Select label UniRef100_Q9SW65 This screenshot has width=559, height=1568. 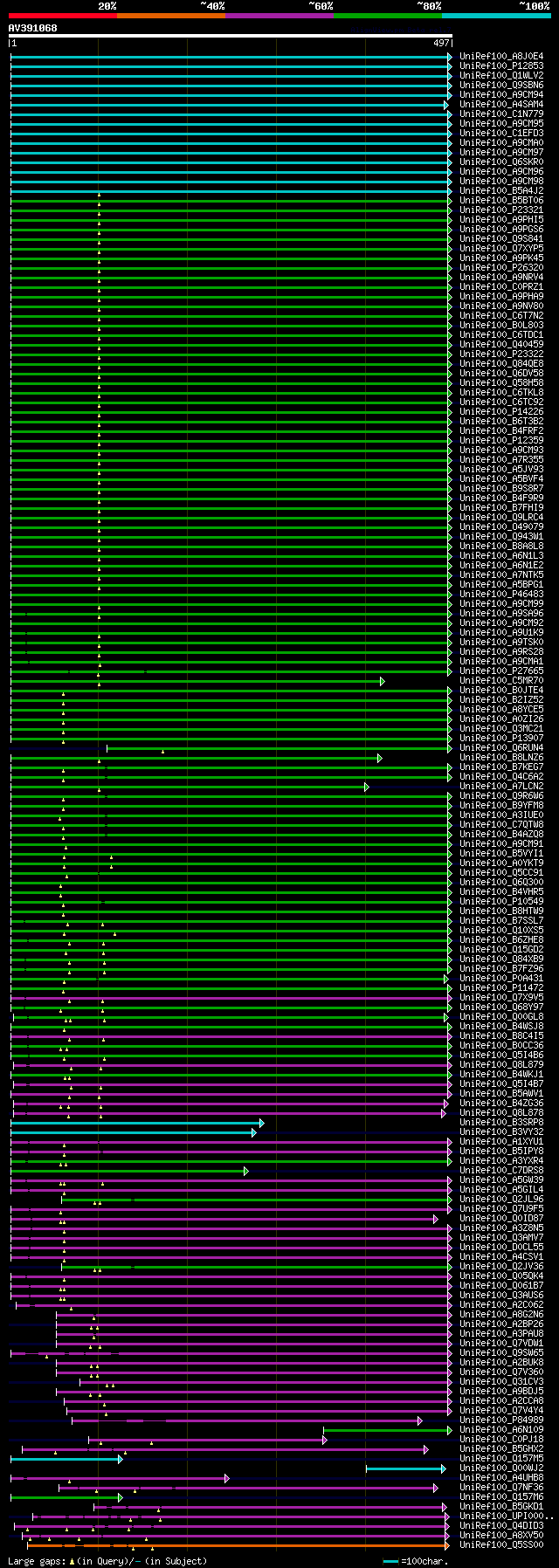point(501,1353)
